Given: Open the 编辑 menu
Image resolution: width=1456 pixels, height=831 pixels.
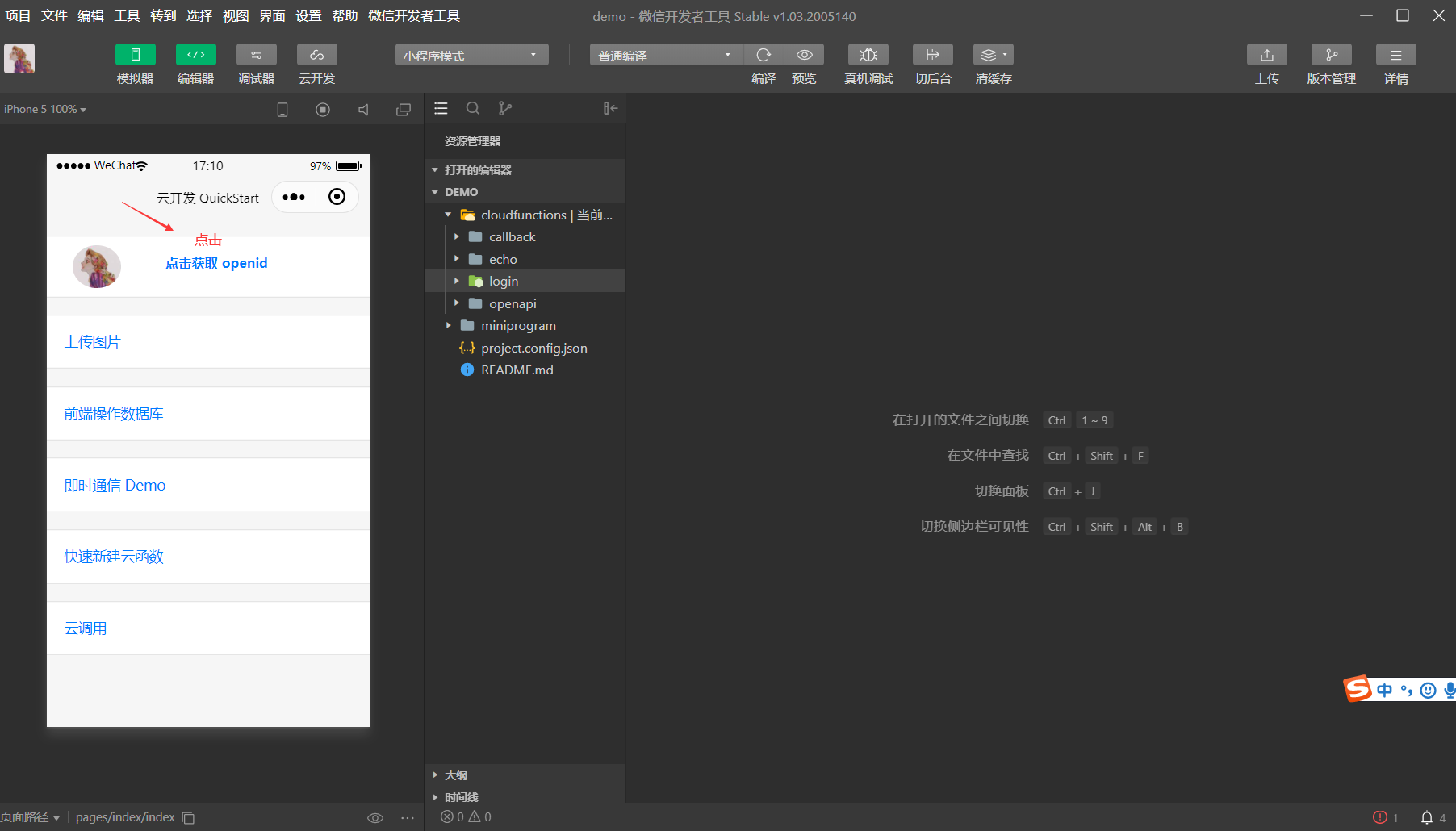Looking at the screenshot, I should [x=90, y=16].
